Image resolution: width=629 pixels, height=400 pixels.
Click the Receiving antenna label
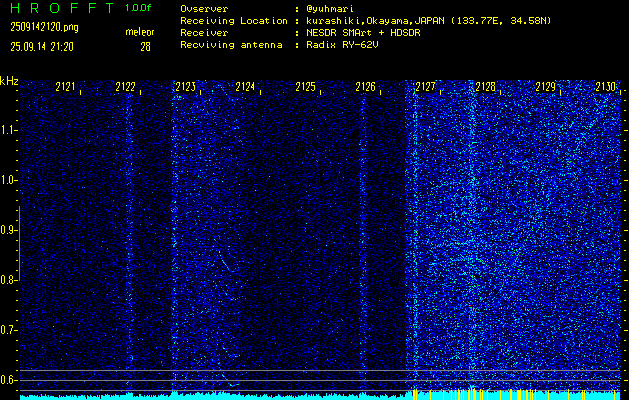(231, 45)
